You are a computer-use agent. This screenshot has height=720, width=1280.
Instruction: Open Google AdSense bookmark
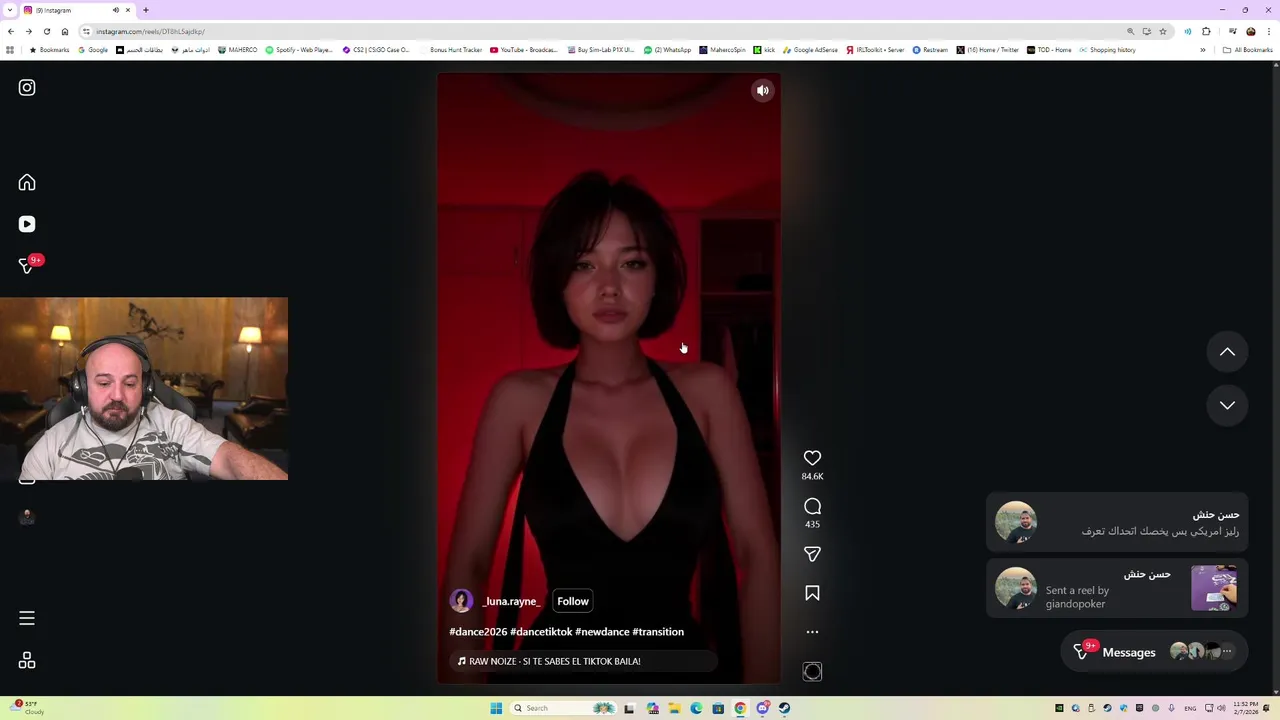point(810,50)
